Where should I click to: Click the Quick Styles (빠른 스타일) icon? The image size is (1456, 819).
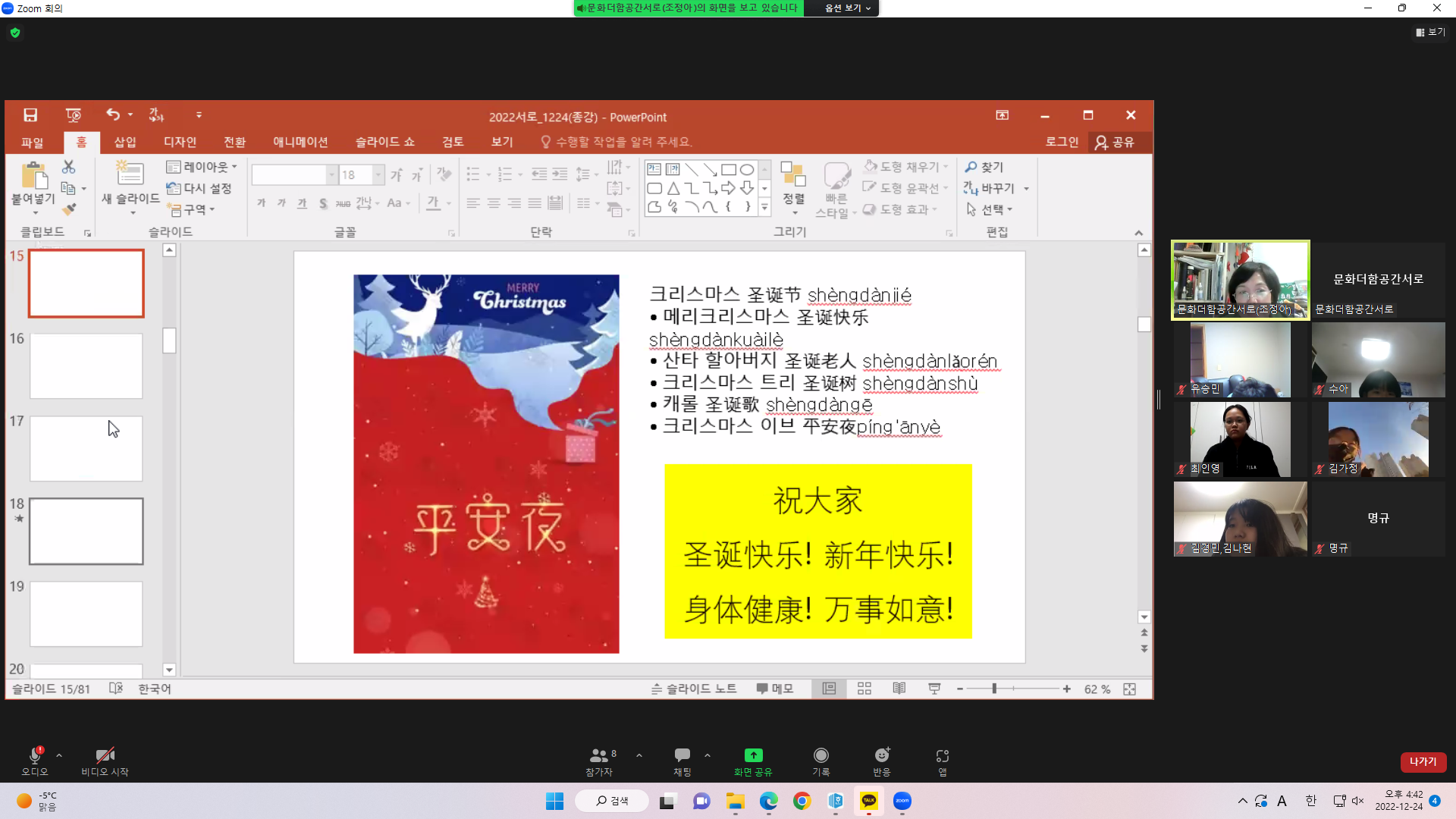[x=836, y=176]
